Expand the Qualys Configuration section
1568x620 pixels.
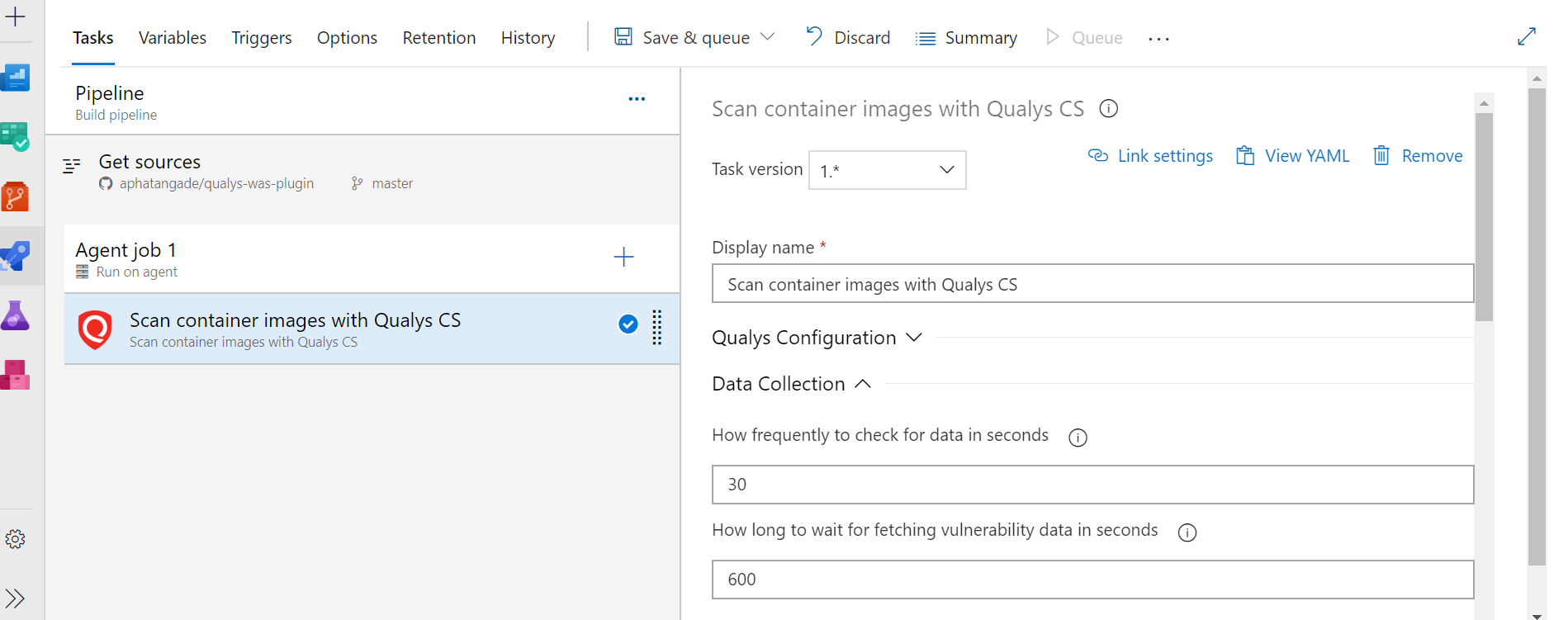tap(817, 338)
